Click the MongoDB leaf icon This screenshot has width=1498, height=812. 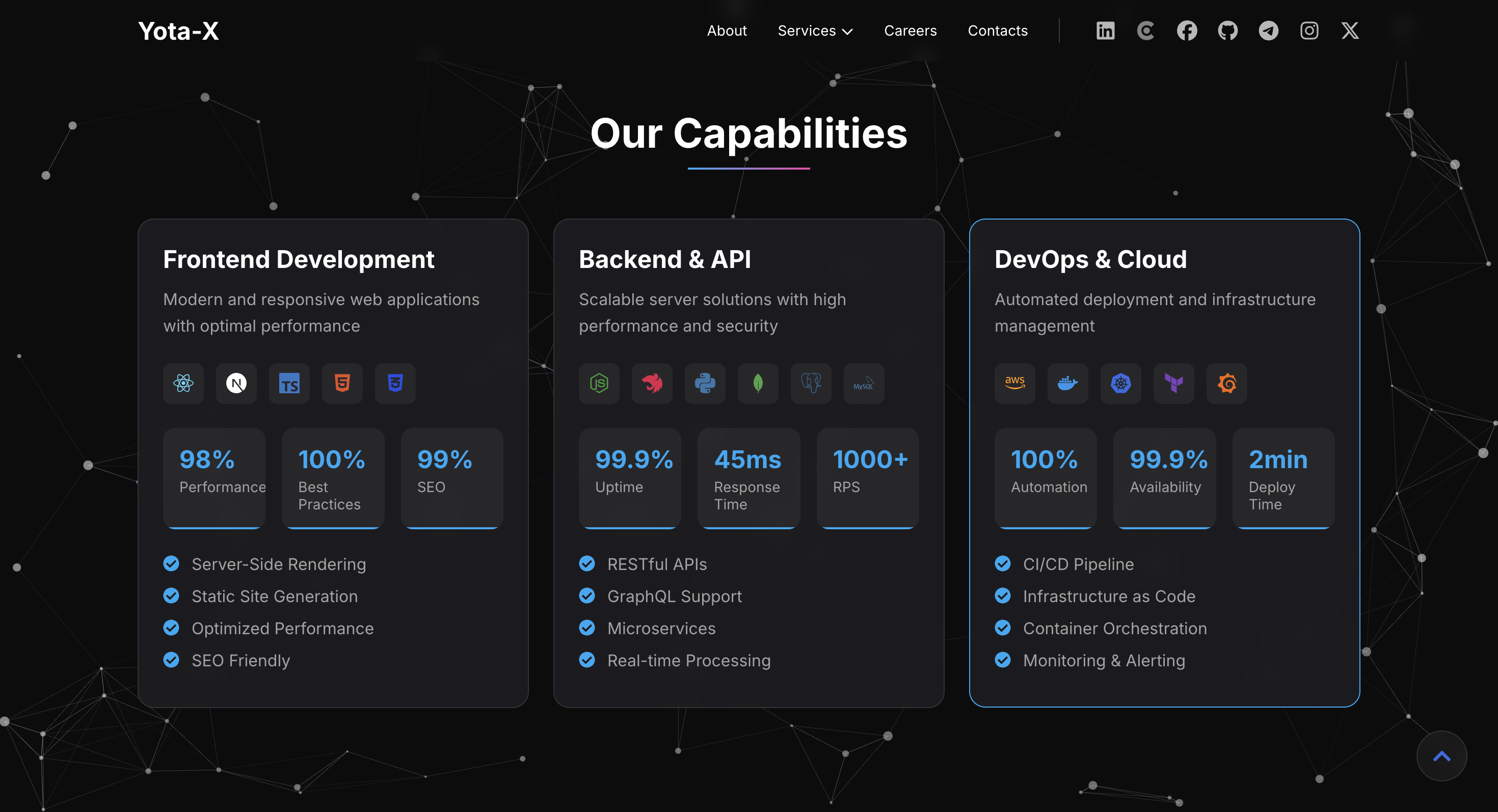758,384
